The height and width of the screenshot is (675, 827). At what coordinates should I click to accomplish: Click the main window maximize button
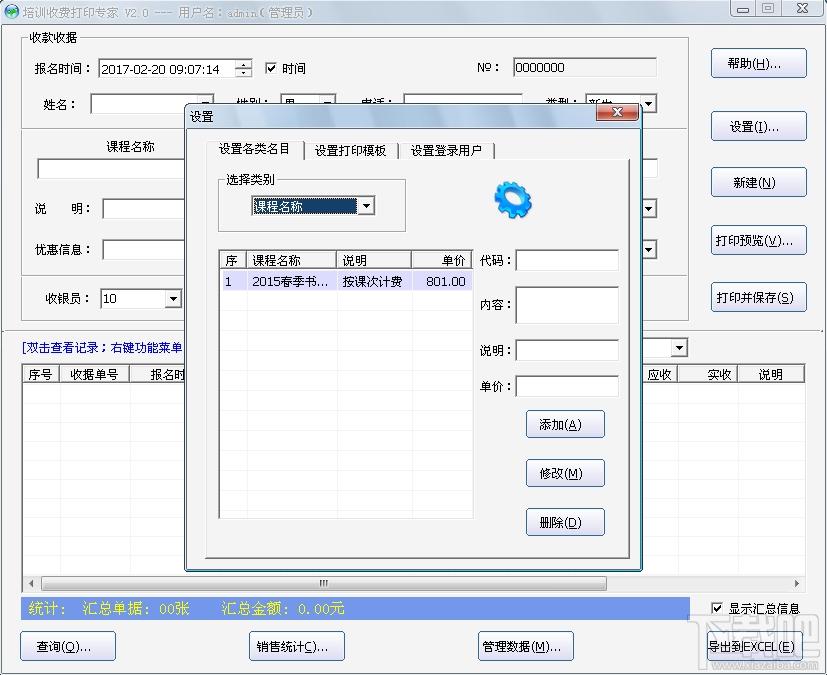[768, 8]
